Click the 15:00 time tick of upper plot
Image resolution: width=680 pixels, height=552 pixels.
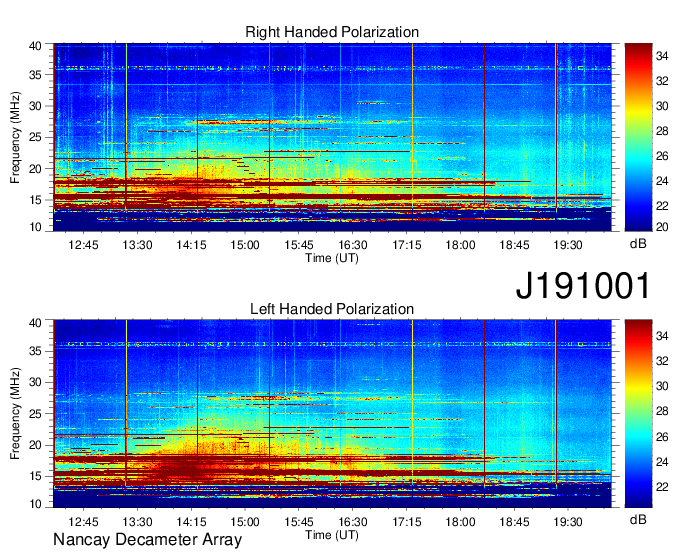click(245, 245)
